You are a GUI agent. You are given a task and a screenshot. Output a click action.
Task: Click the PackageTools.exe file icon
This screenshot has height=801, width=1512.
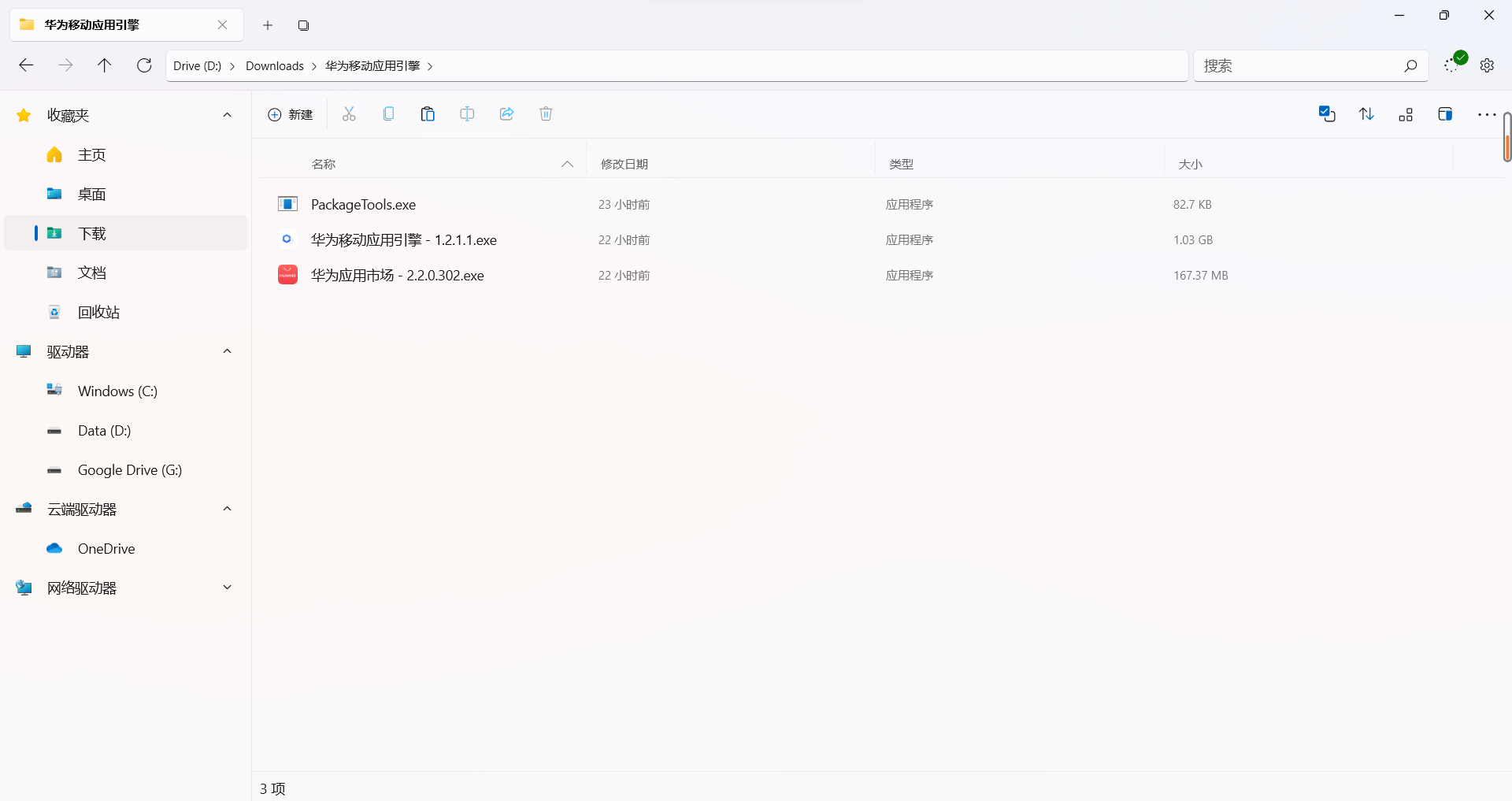[287, 204]
